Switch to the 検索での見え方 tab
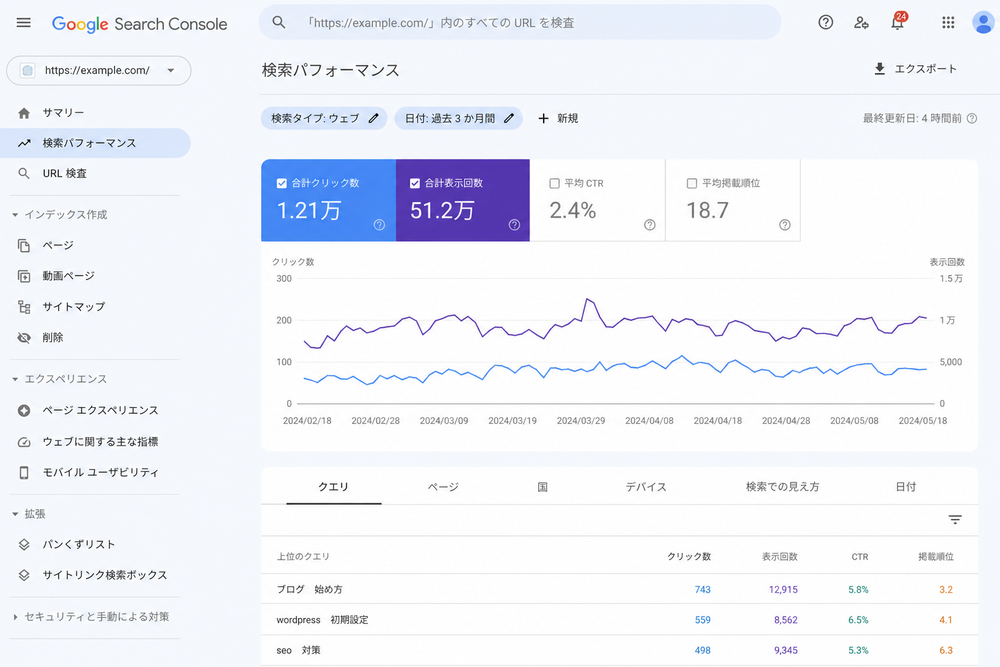The height and width of the screenshot is (667, 1000). tap(783, 487)
